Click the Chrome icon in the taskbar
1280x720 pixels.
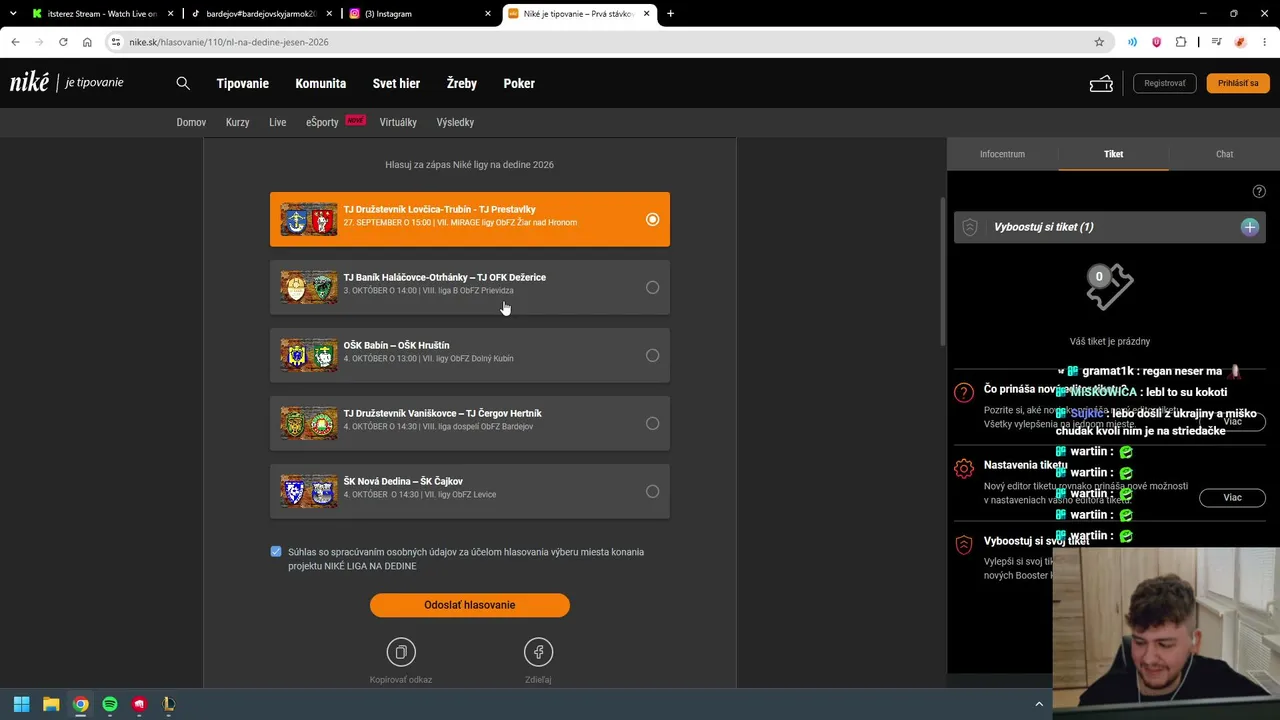pos(80,704)
